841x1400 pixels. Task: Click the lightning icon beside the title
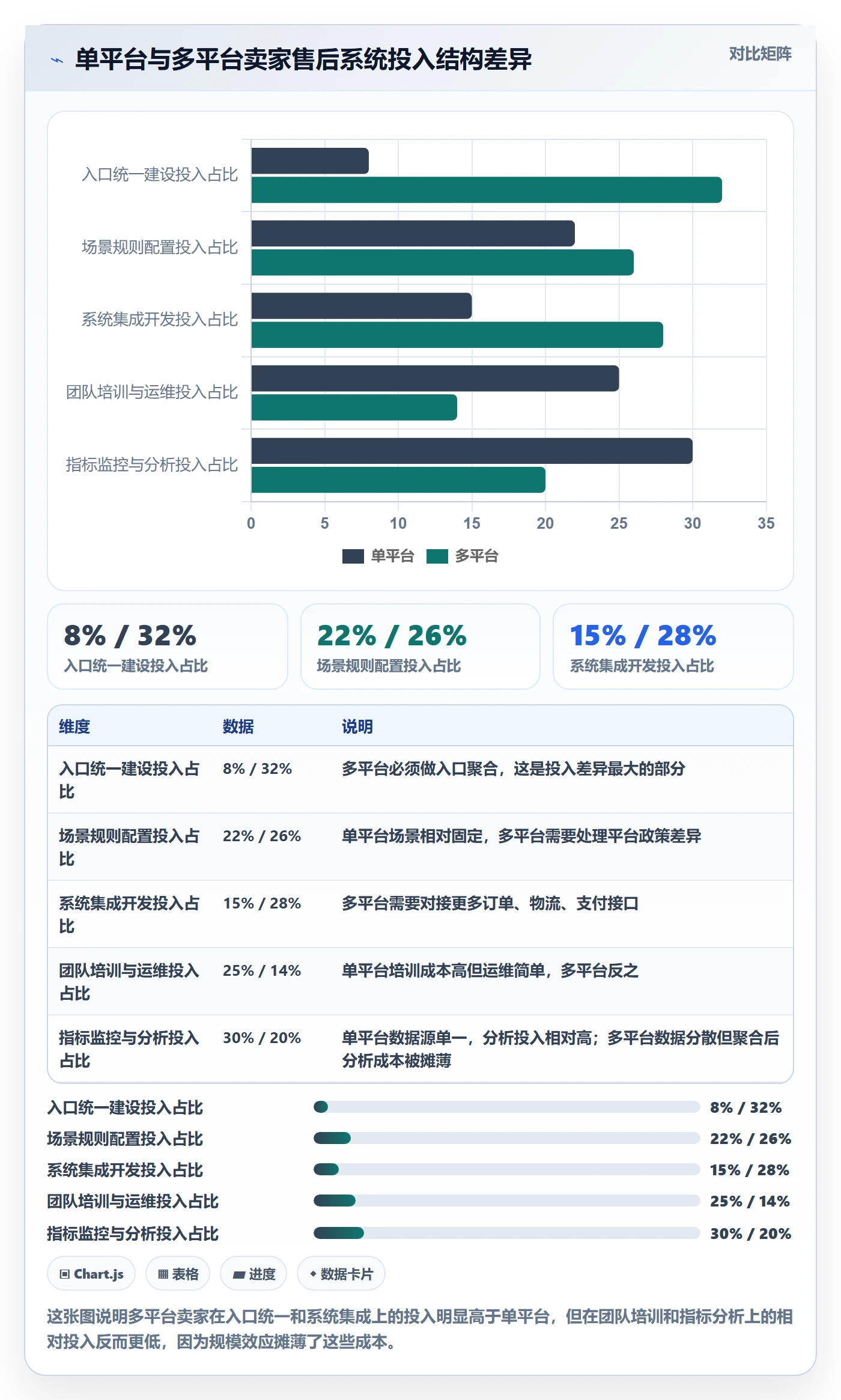57,60
